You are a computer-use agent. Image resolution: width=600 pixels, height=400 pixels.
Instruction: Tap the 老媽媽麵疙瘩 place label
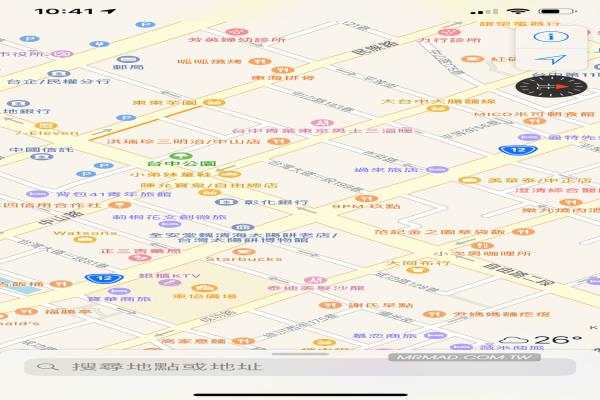click(x=501, y=314)
